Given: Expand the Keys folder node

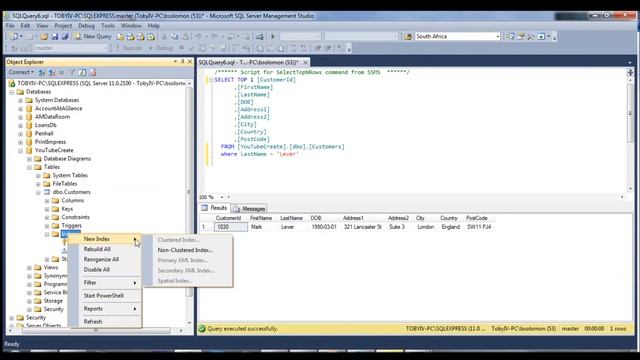Looking at the screenshot, I should 47,209.
